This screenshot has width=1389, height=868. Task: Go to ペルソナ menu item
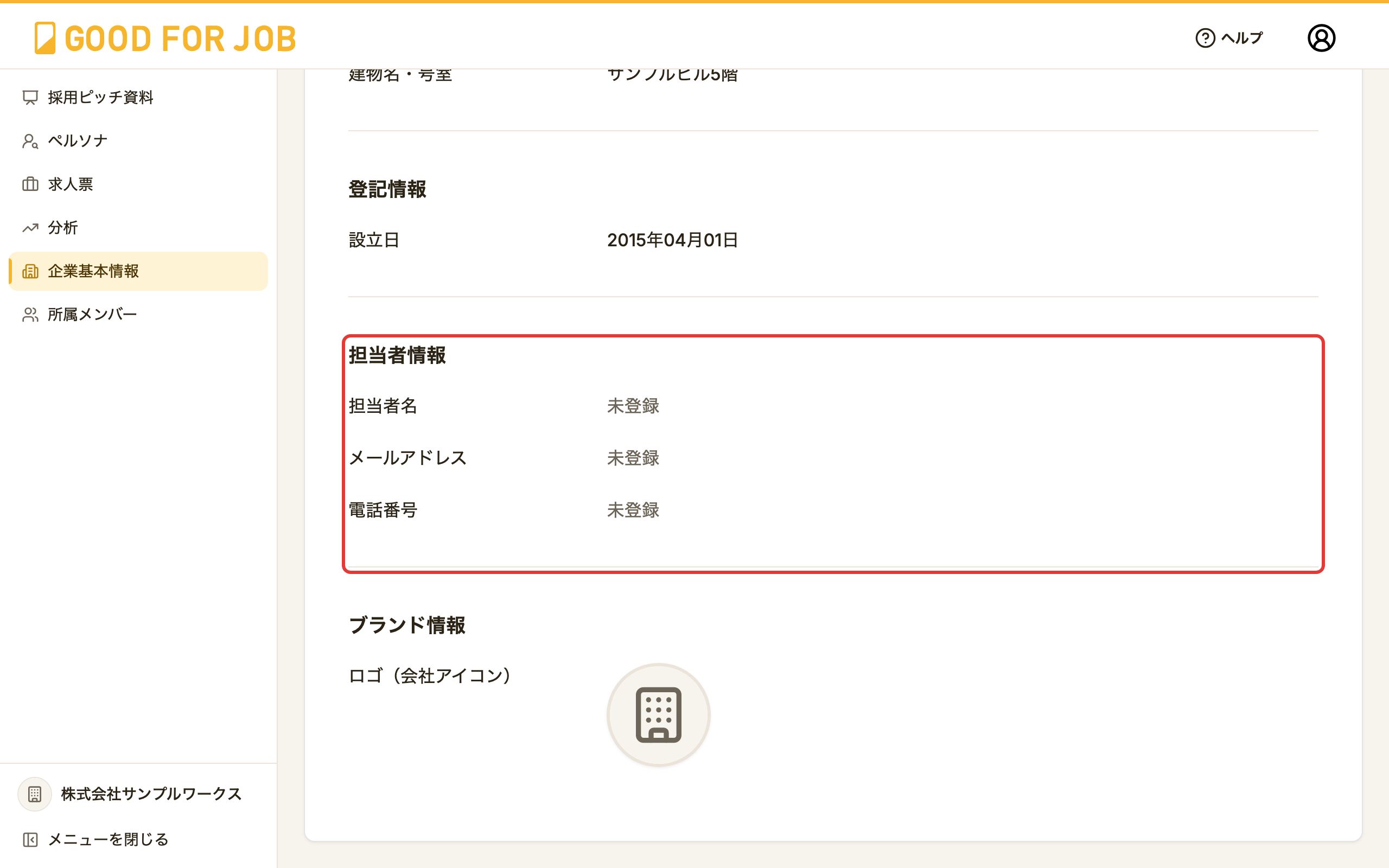(x=138, y=141)
